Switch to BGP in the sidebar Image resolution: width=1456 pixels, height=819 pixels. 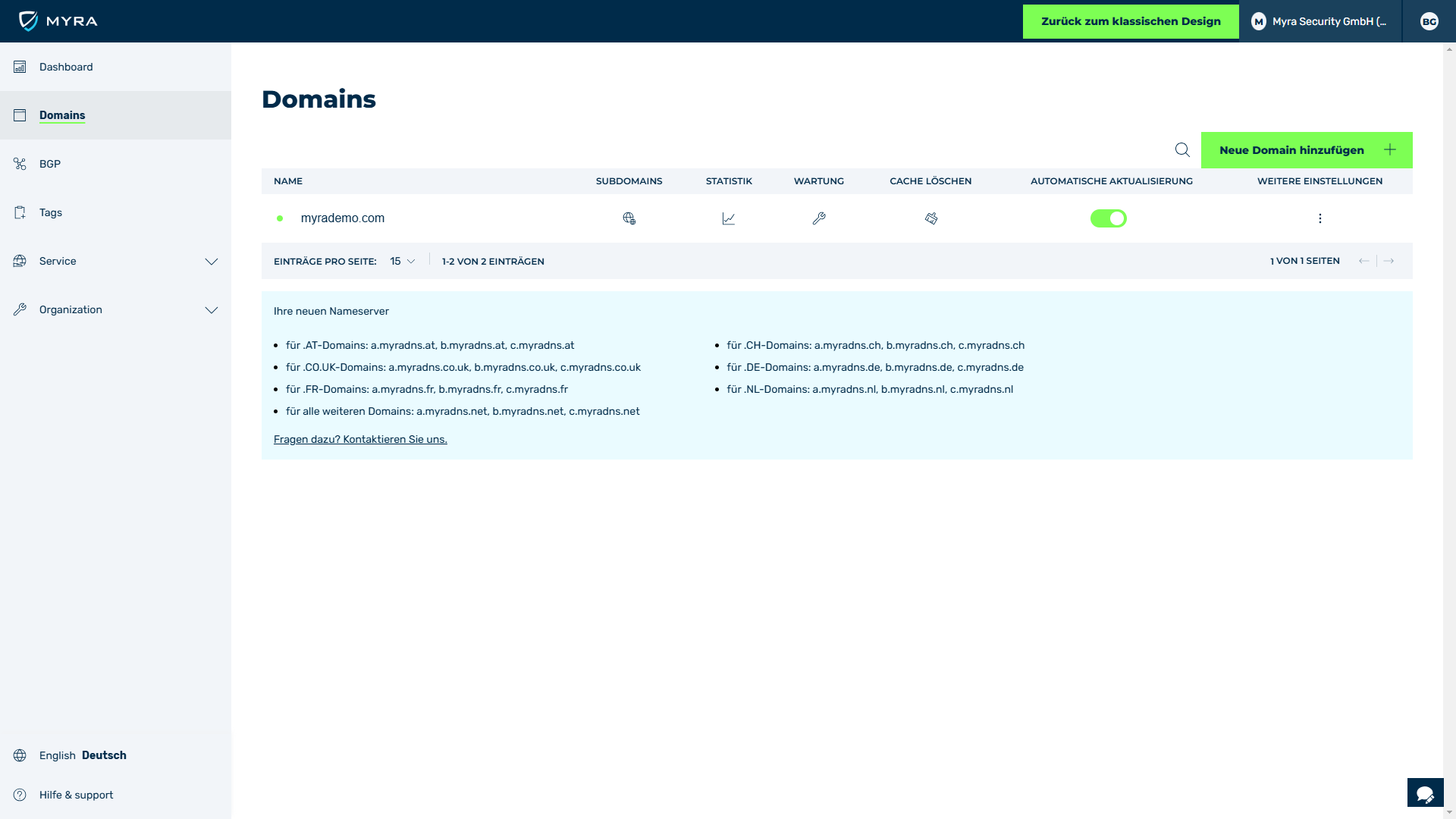click(x=50, y=164)
